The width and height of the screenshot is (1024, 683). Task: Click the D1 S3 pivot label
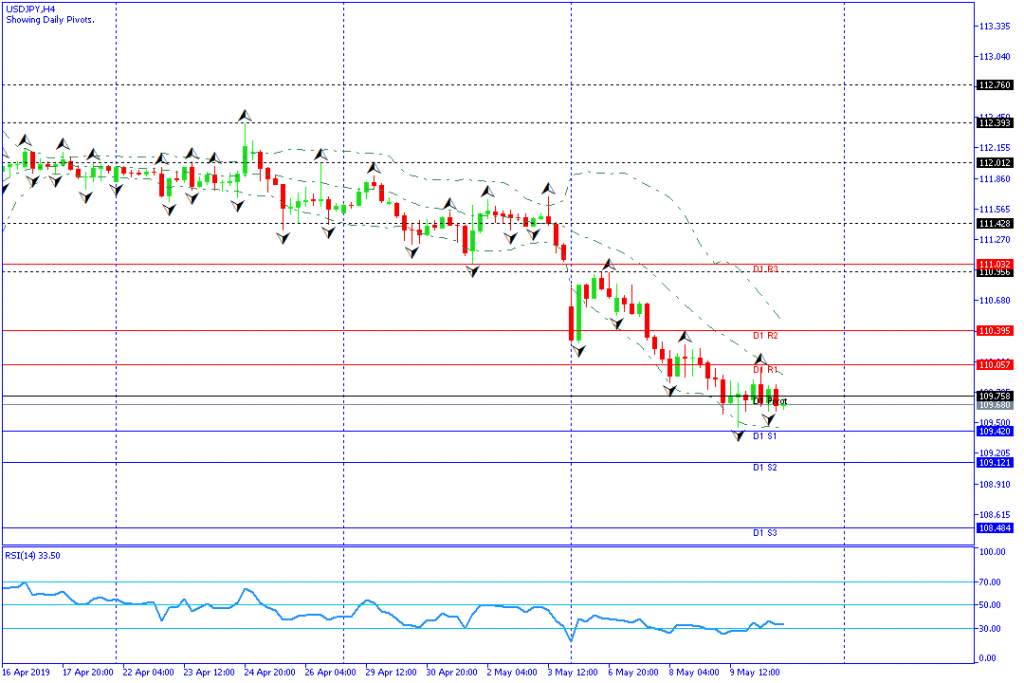pyautogui.click(x=765, y=533)
